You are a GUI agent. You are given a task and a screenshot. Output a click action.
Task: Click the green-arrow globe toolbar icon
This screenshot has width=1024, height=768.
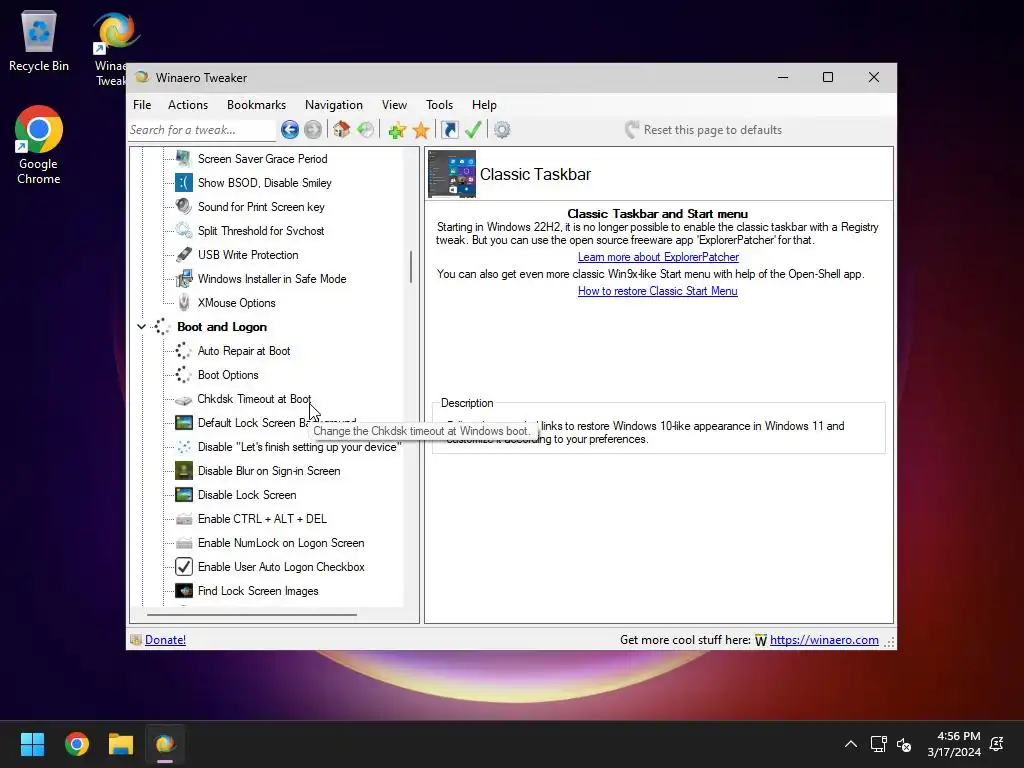coord(366,130)
